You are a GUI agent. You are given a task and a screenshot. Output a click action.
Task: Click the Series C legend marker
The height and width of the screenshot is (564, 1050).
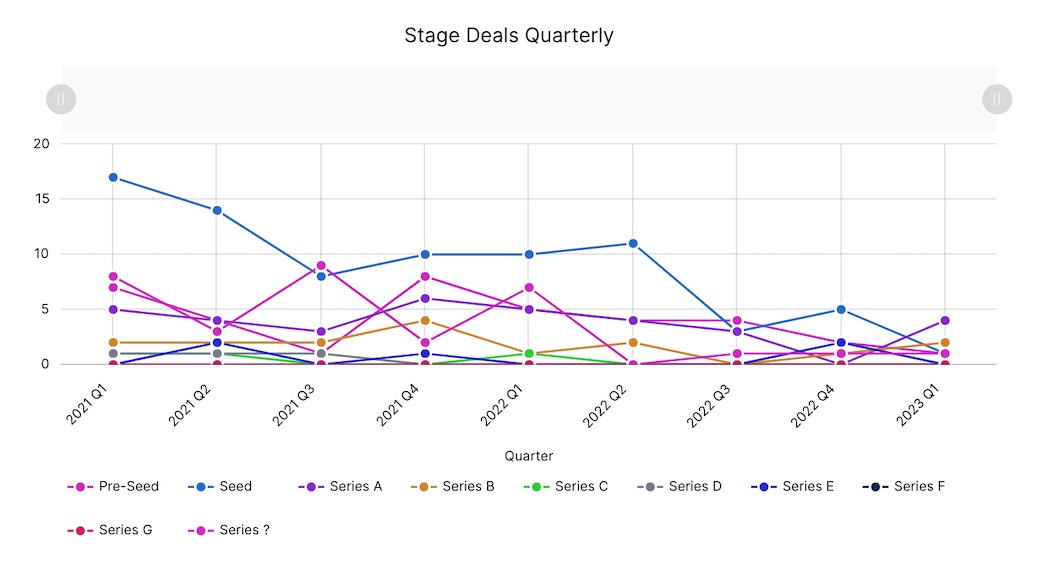(x=537, y=487)
